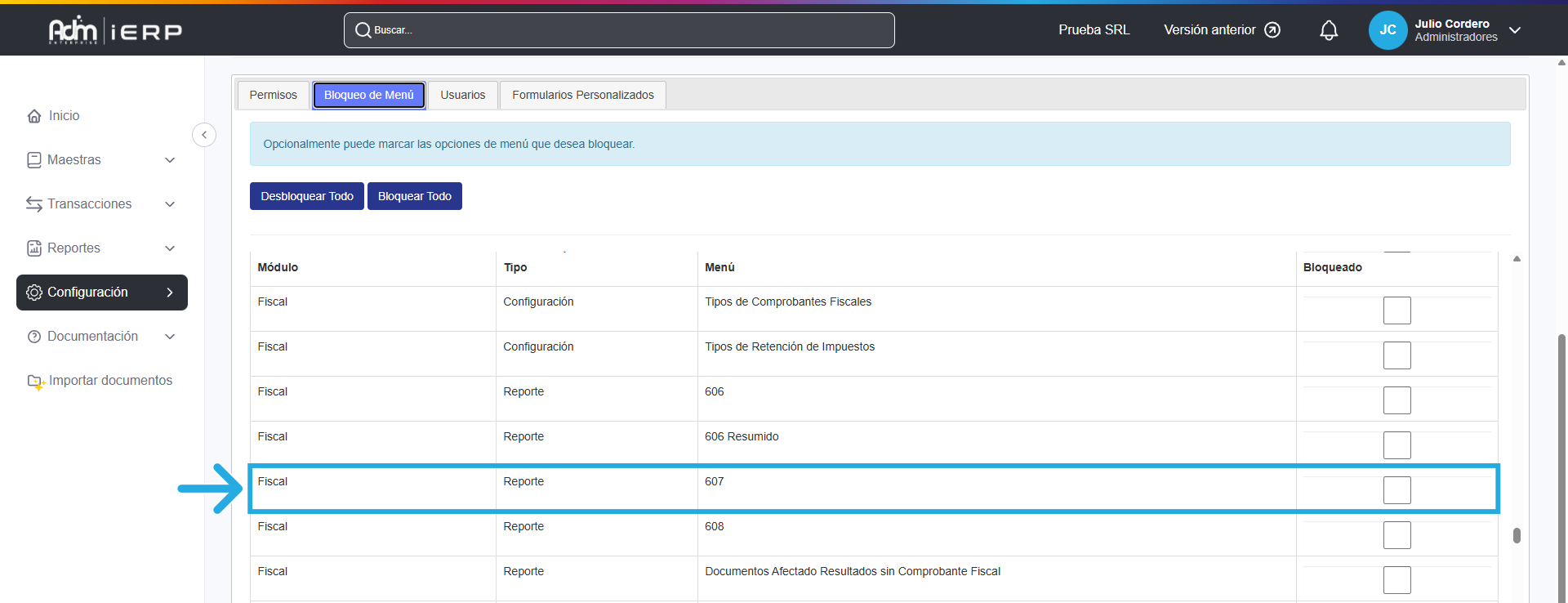Open the Formularios Personalizados tab
This screenshot has width=1568, height=603.
pos(582,95)
